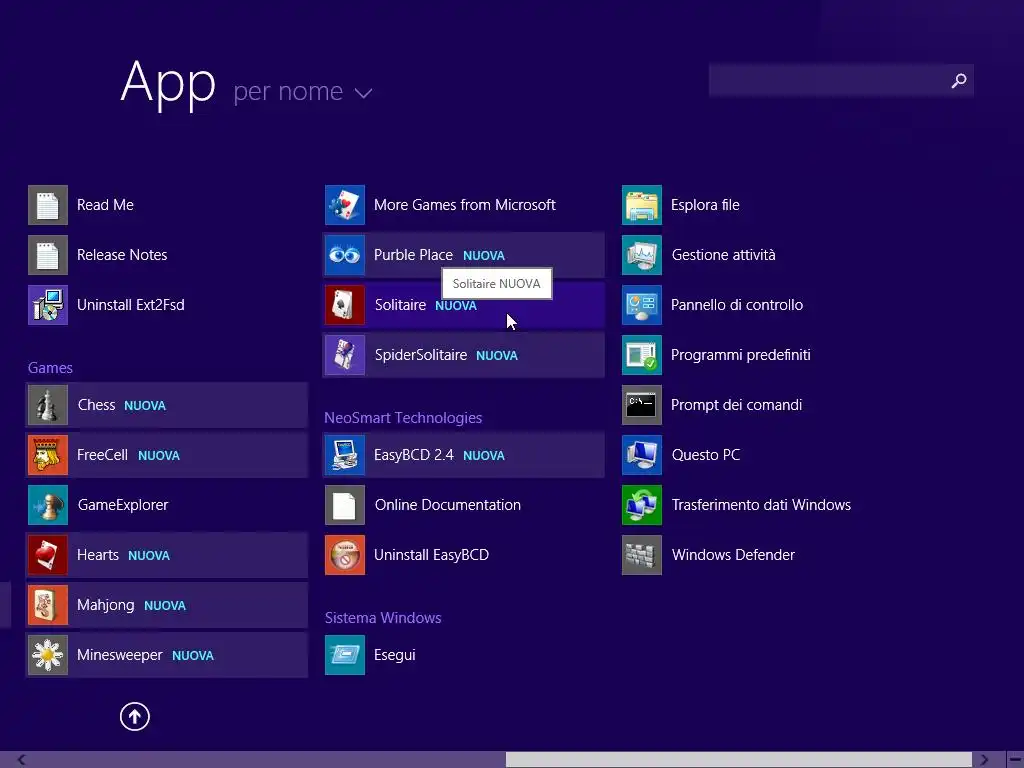Click the 'Purble Place' label text

413,255
